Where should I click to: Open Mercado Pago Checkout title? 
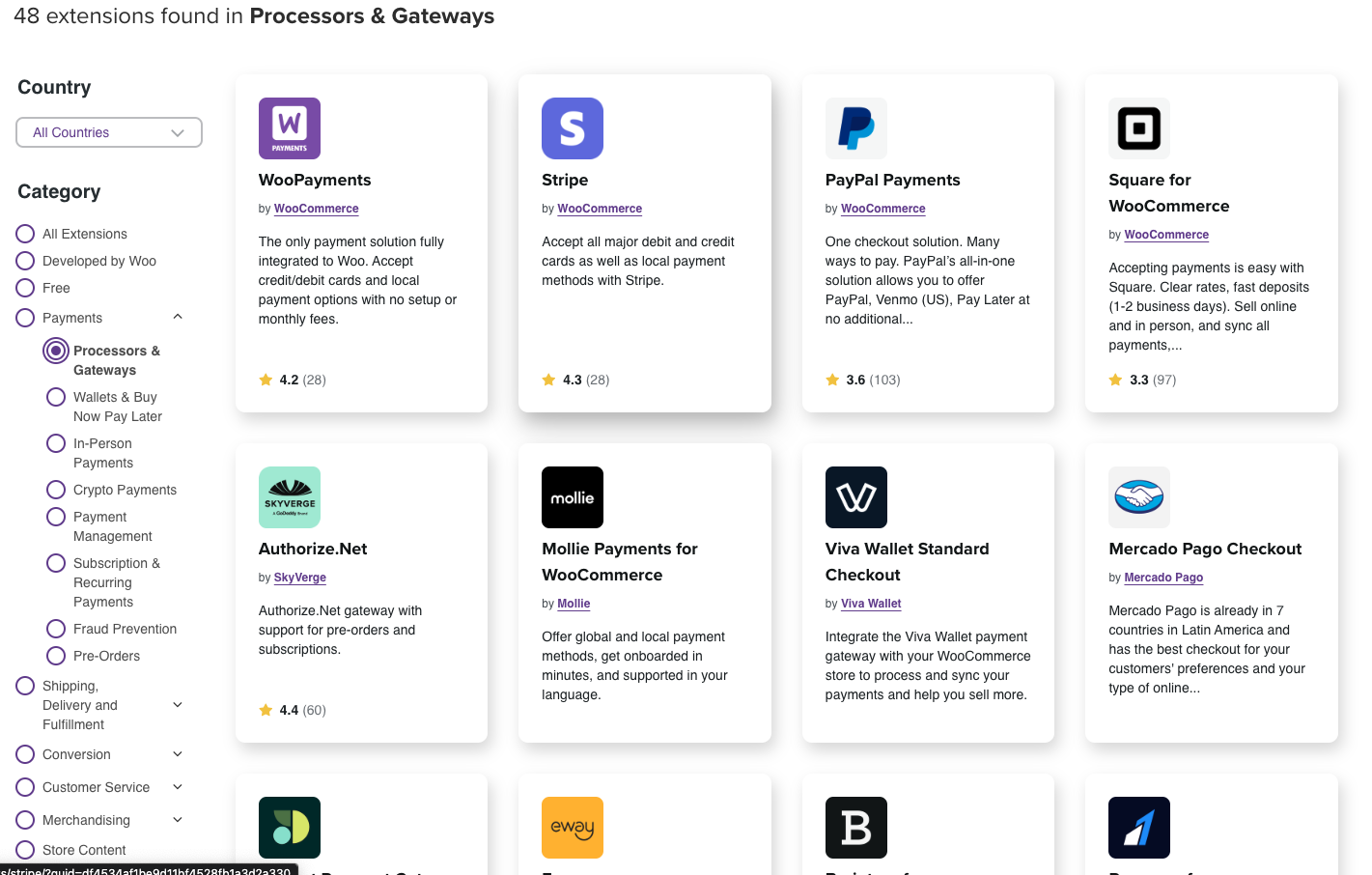(x=1205, y=549)
